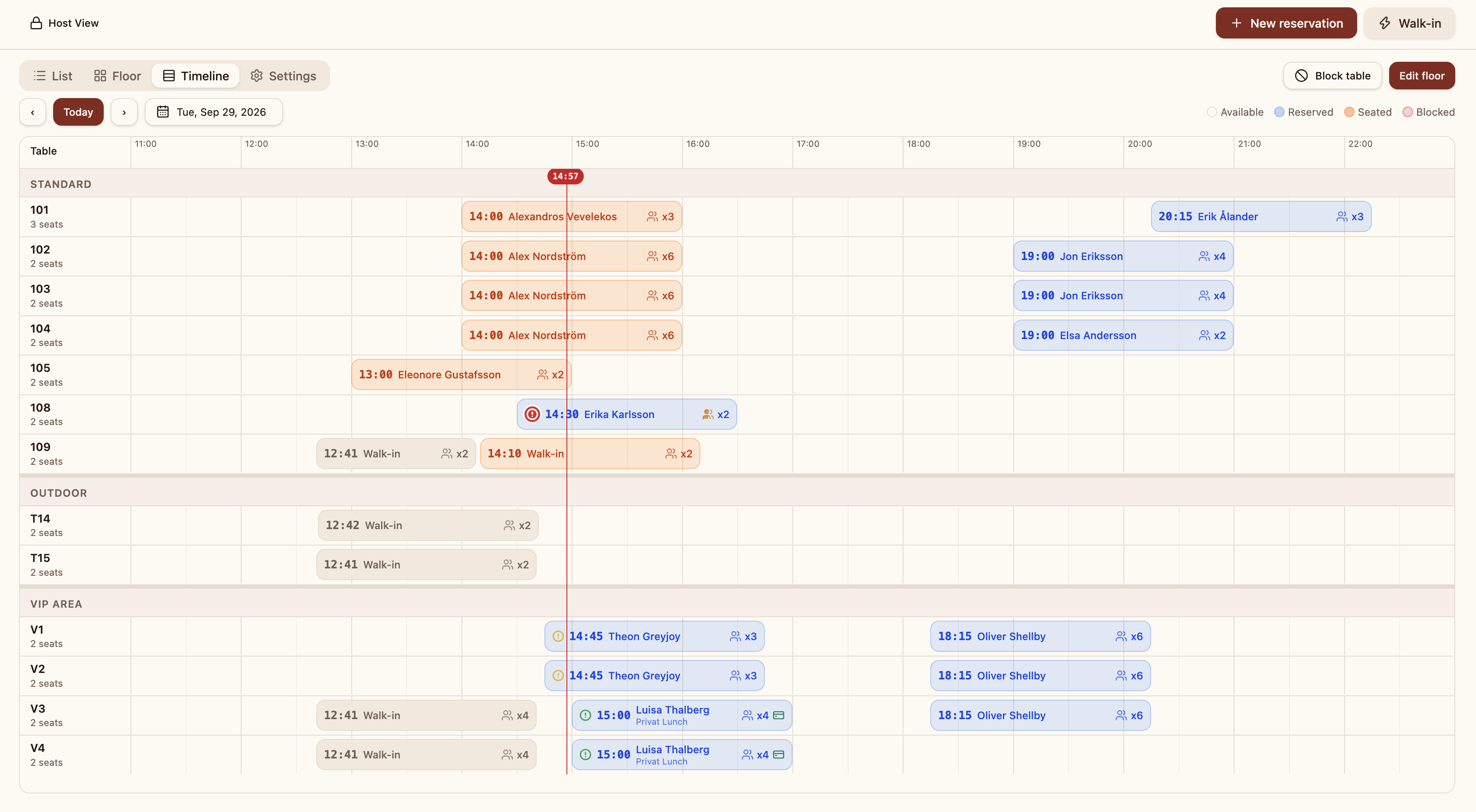Click the guests icon on Erik Ålander reservation
The image size is (1476, 812).
1341,216
